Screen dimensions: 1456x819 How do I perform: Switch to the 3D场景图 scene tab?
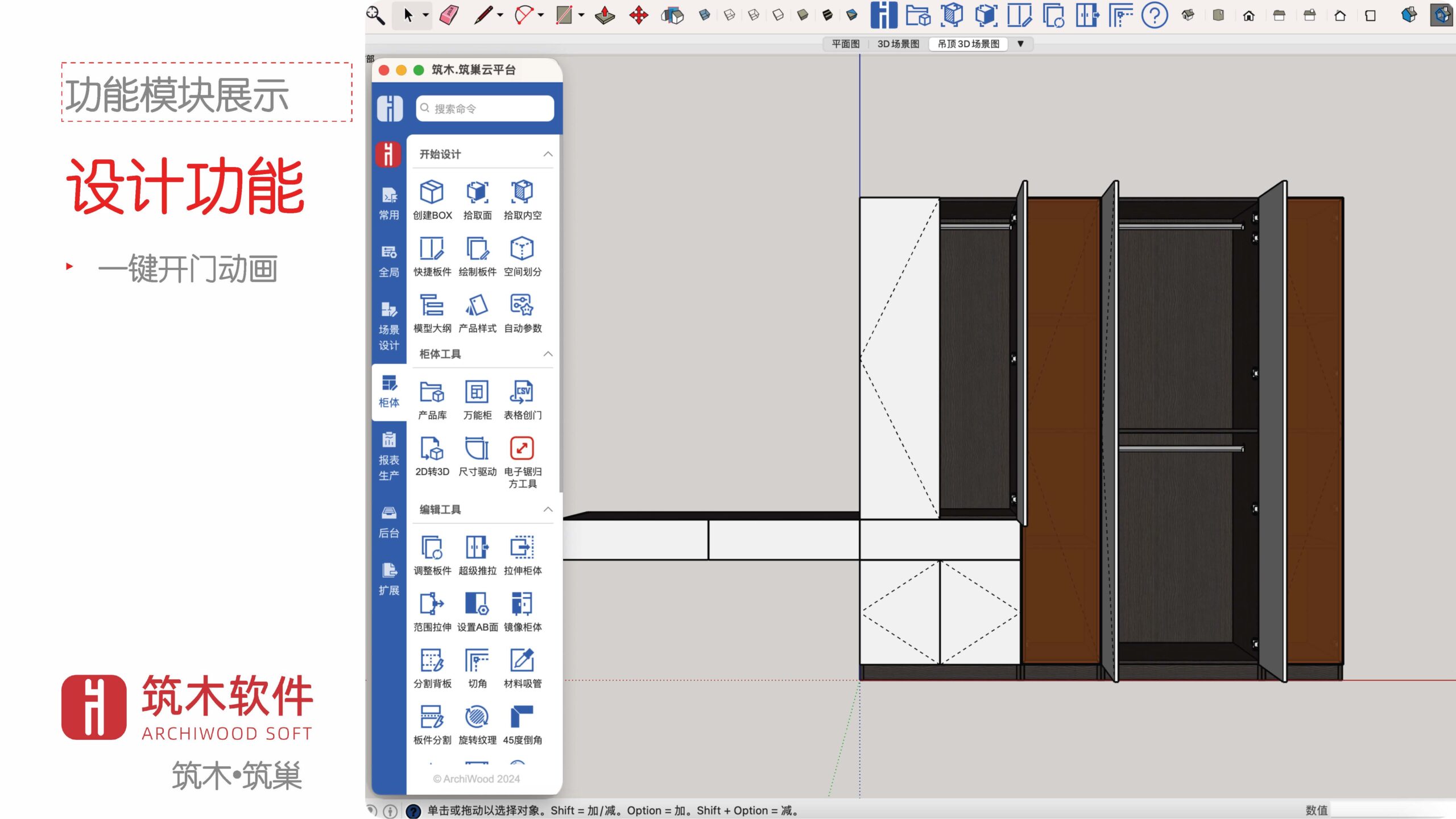point(898,44)
